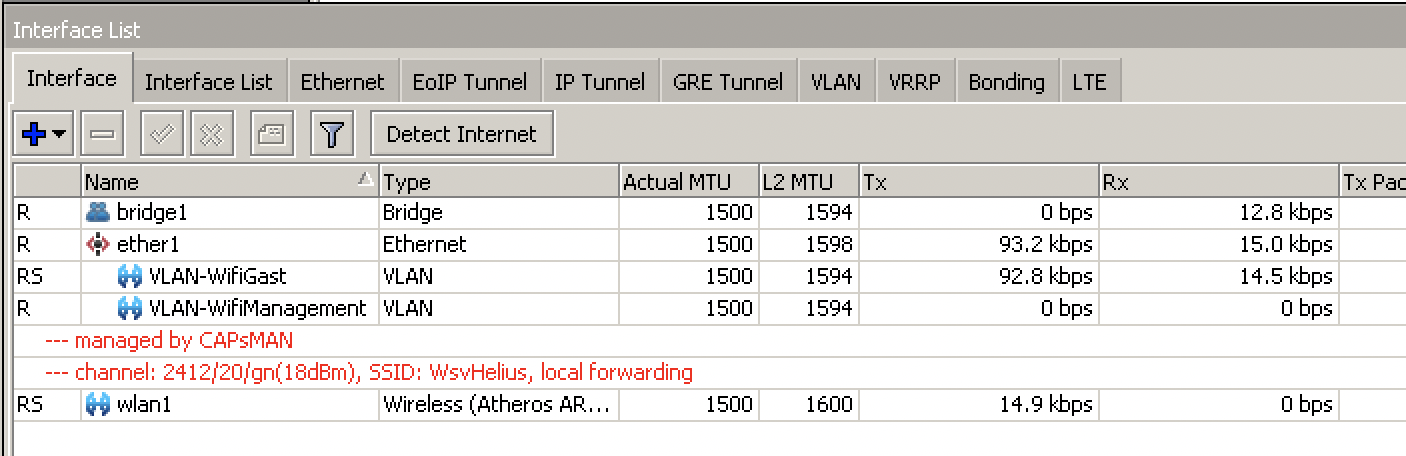Open the Bonding tab
This screenshot has width=1406, height=456.
[1006, 82]
